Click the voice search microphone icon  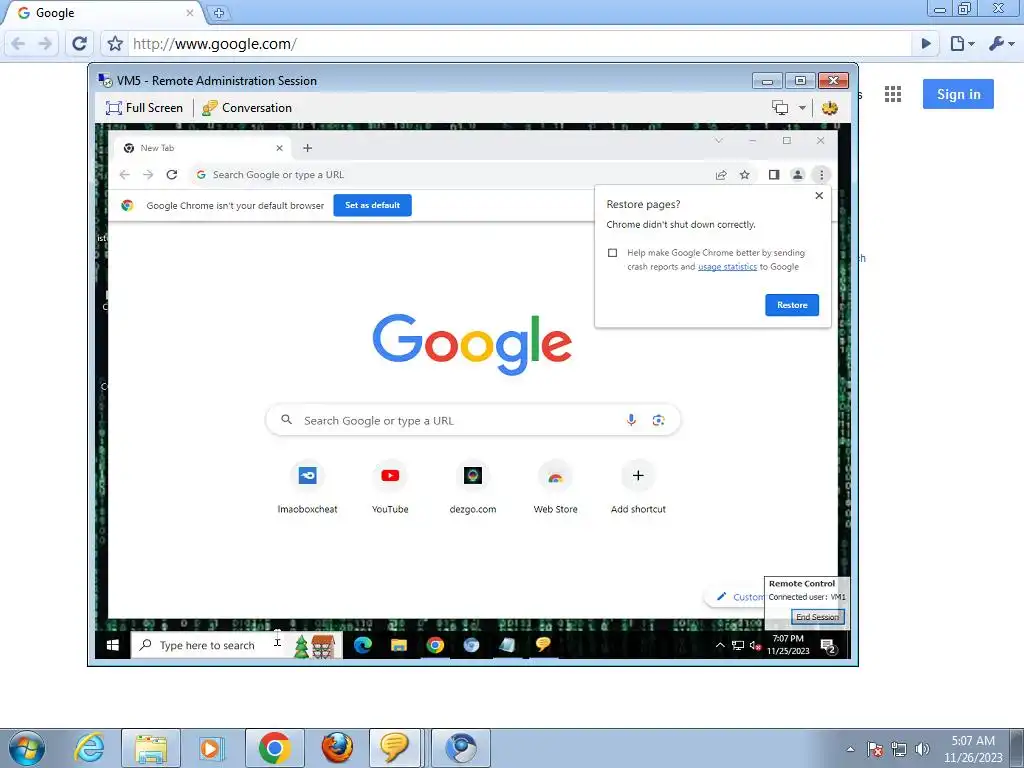click(x=631, y=420)
